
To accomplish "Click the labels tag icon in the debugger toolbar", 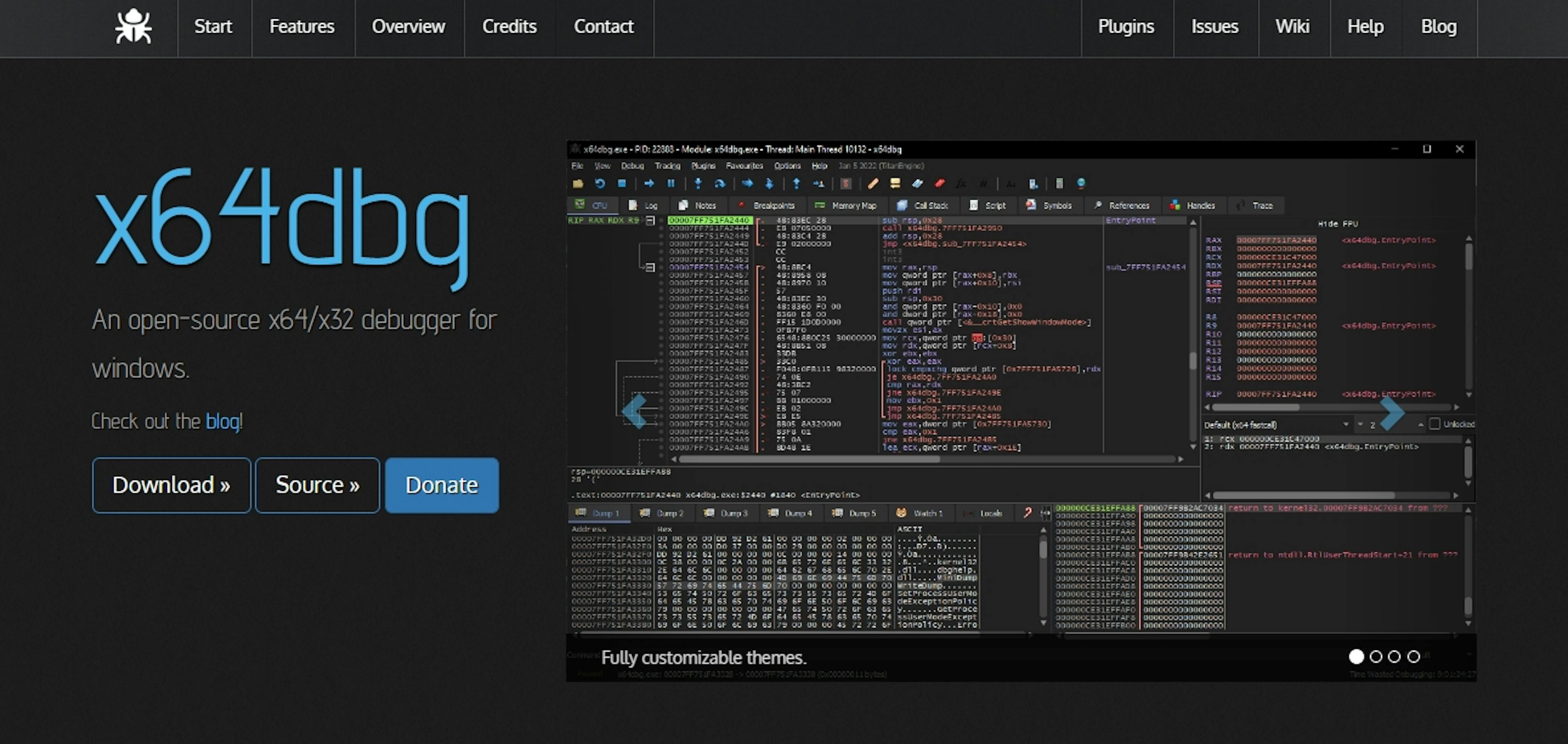I will (x=917, y=183).
